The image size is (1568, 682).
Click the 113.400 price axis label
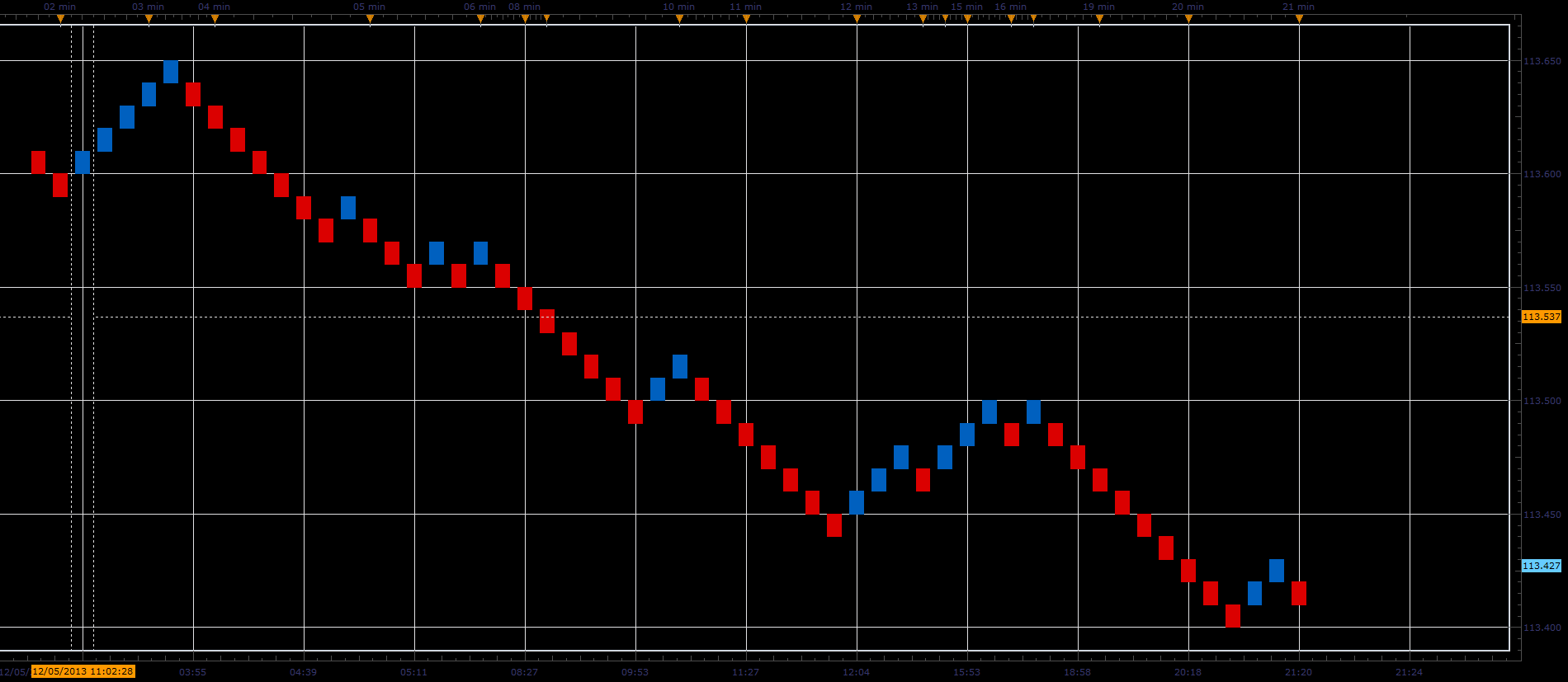1542,628
